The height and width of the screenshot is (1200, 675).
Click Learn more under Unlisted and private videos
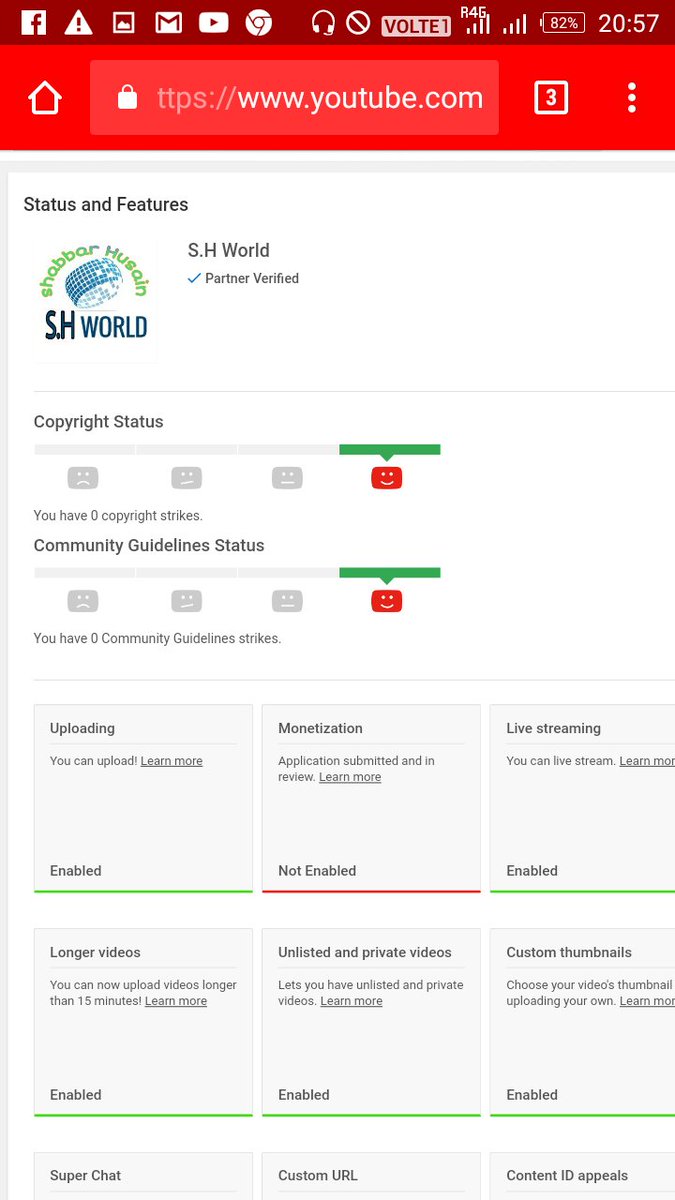tap(351, 1001)
